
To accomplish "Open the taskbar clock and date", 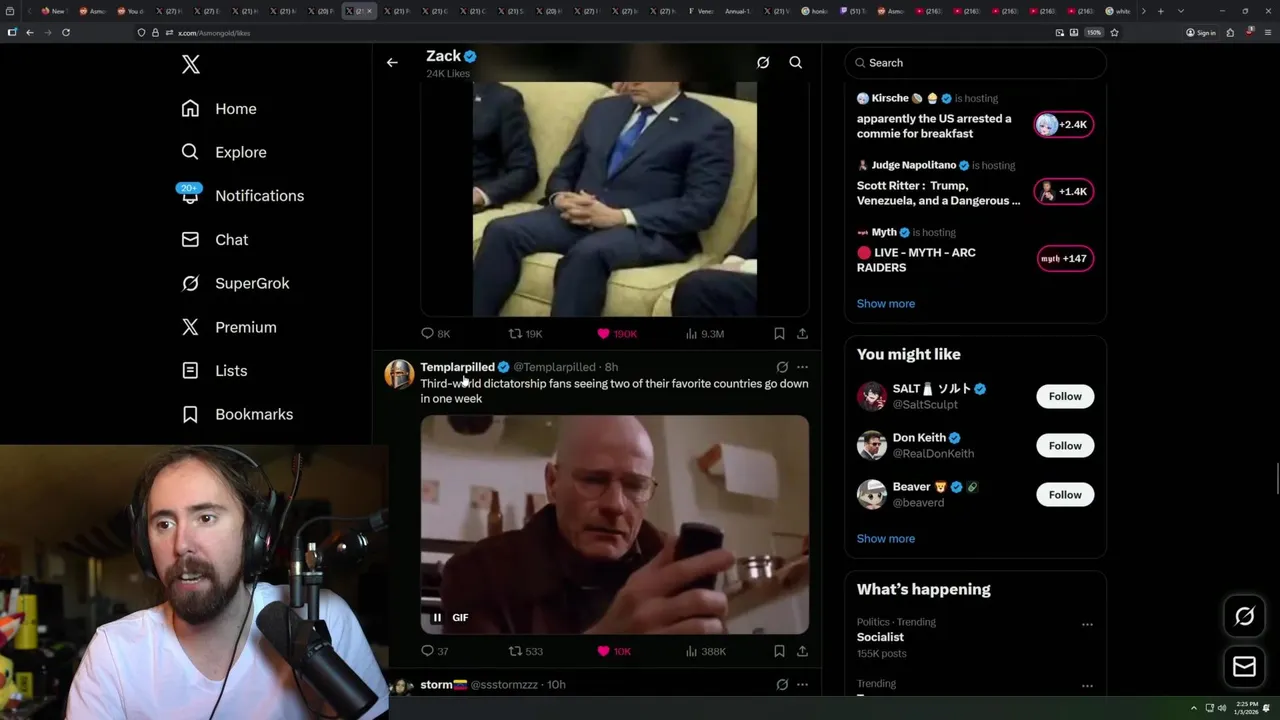I will (x=1247, y=707).
